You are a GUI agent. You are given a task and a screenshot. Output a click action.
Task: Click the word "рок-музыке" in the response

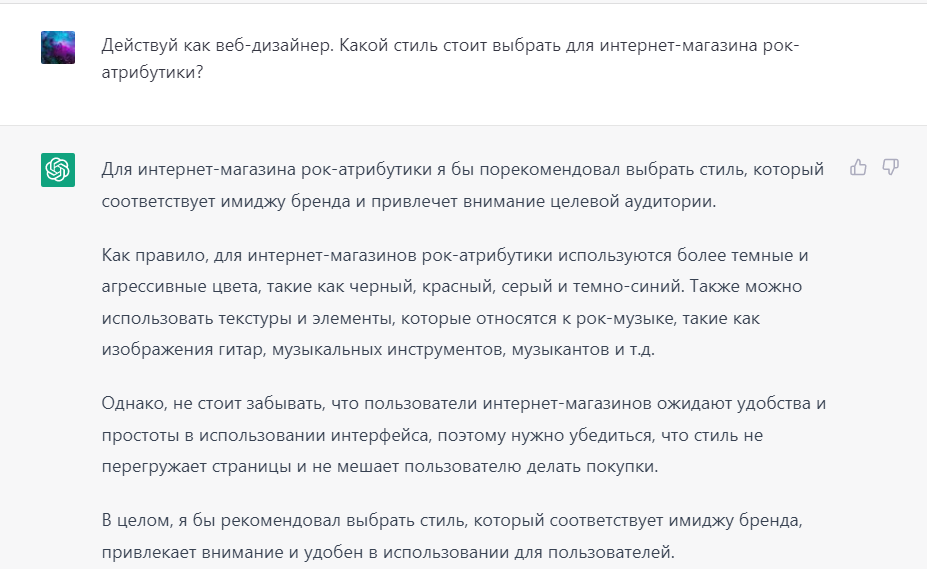point(626,319)
